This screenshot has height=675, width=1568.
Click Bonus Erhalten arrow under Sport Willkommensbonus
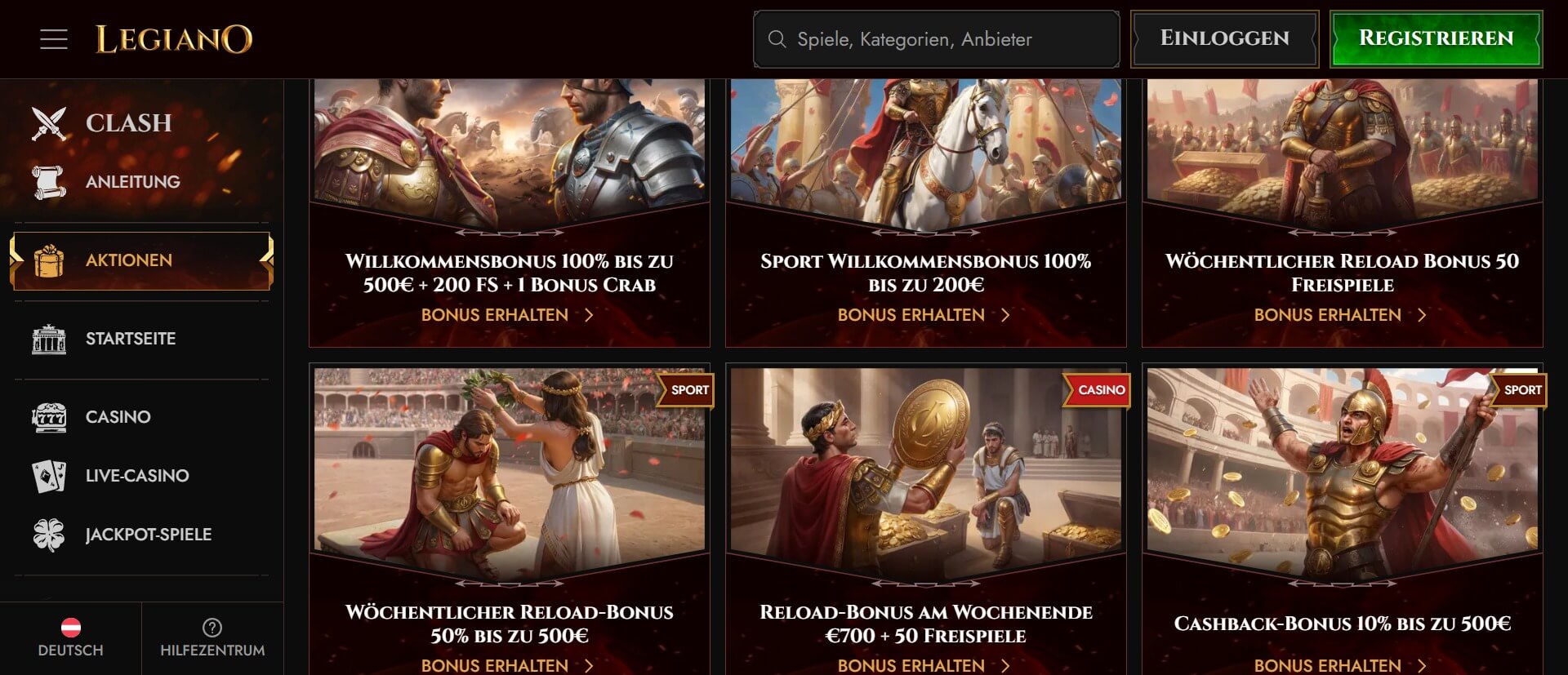coord(1005,315)
